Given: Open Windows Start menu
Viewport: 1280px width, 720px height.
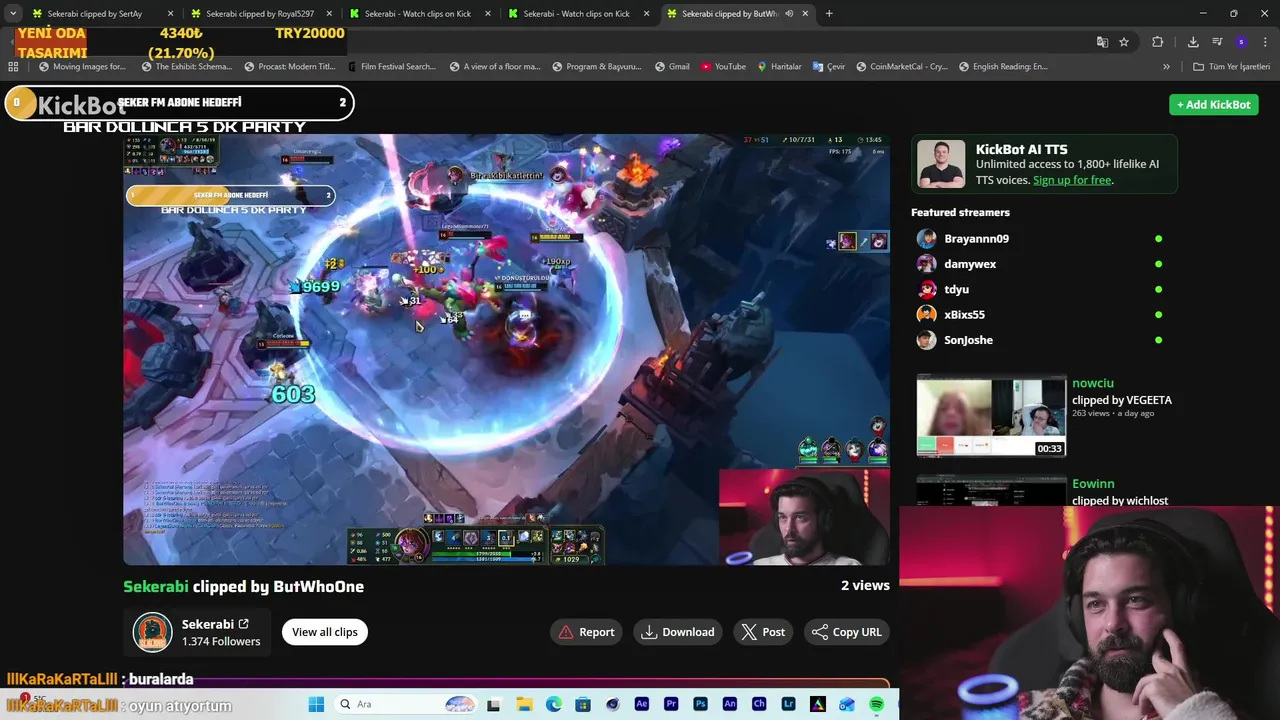Looking at the screenshot, I should click(316, 704).
